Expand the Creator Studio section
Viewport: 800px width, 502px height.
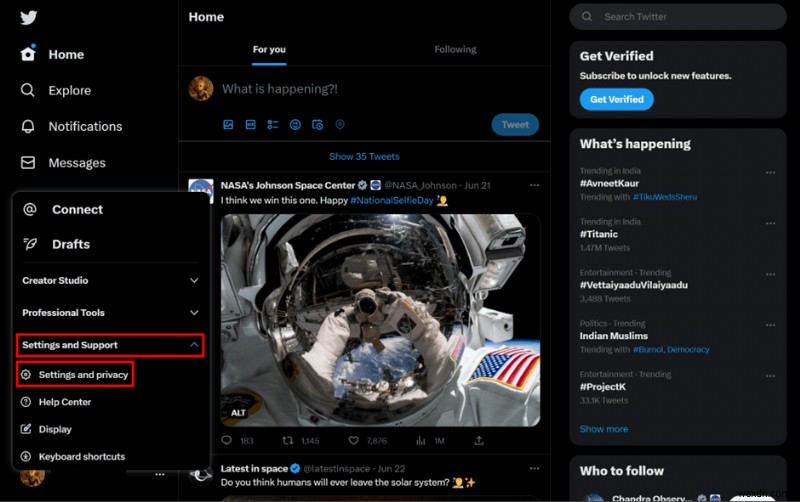point(110,280)
